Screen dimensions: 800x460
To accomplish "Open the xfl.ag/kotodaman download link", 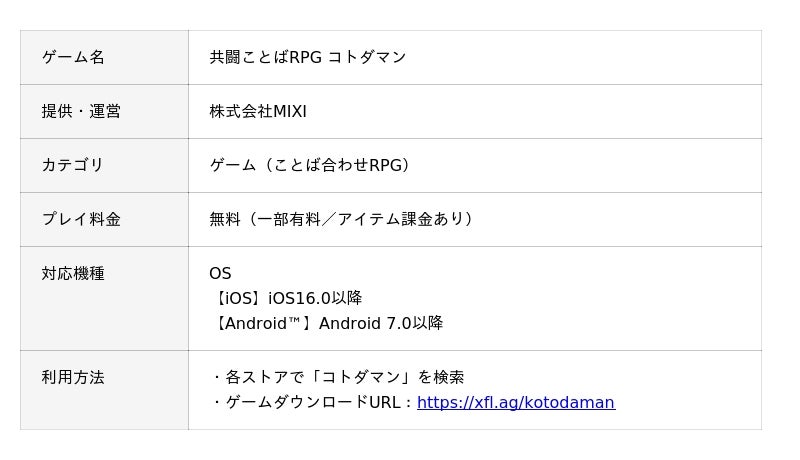I will (515, 403).
